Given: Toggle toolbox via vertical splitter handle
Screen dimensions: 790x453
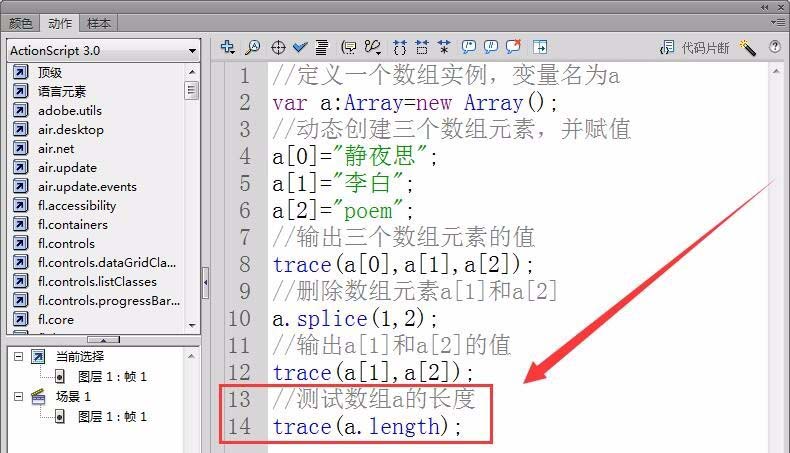Looking at the screenshot, I should [x=205, y=282].
